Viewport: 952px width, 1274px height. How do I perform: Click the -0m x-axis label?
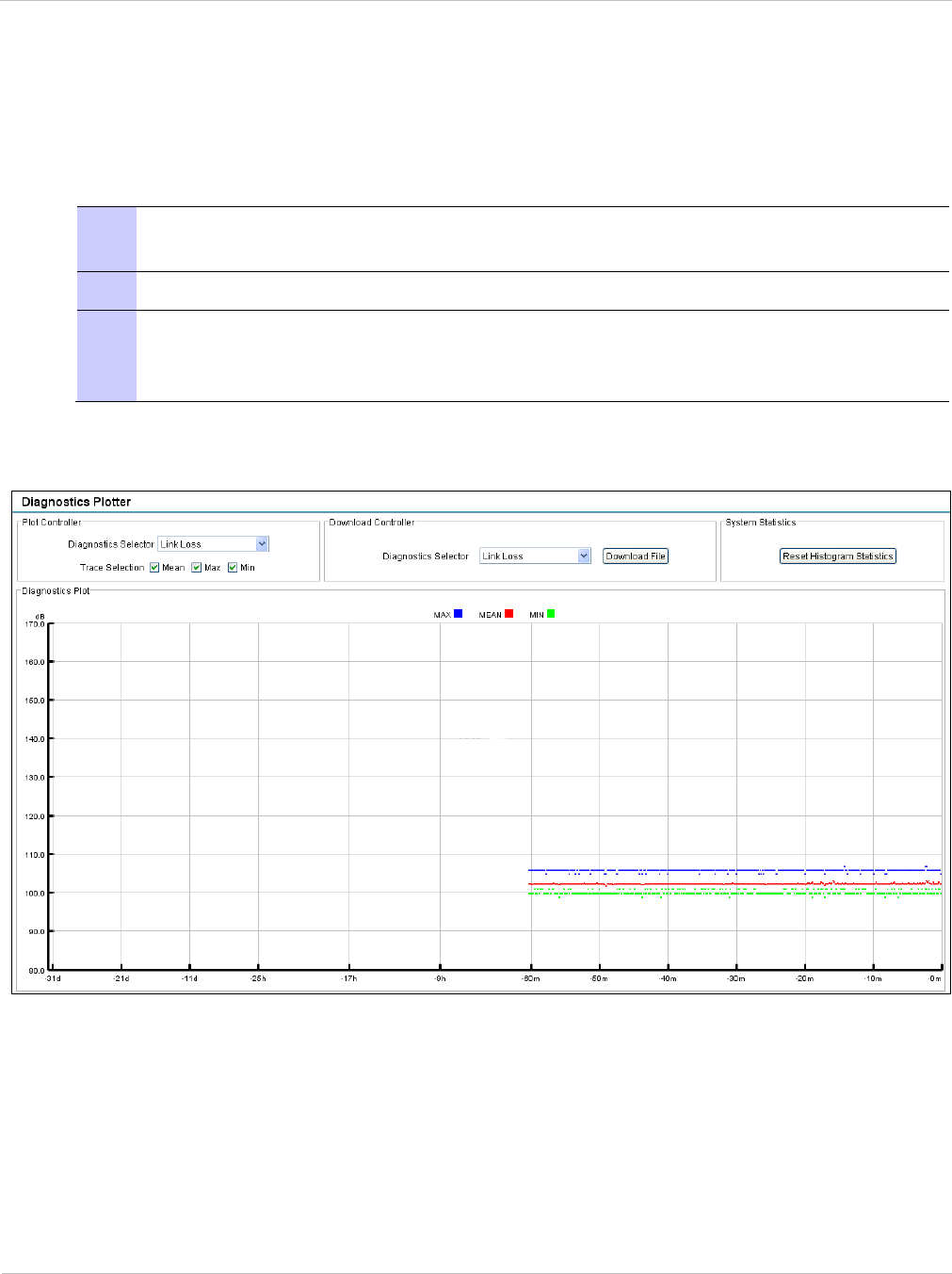click(934, 979)
